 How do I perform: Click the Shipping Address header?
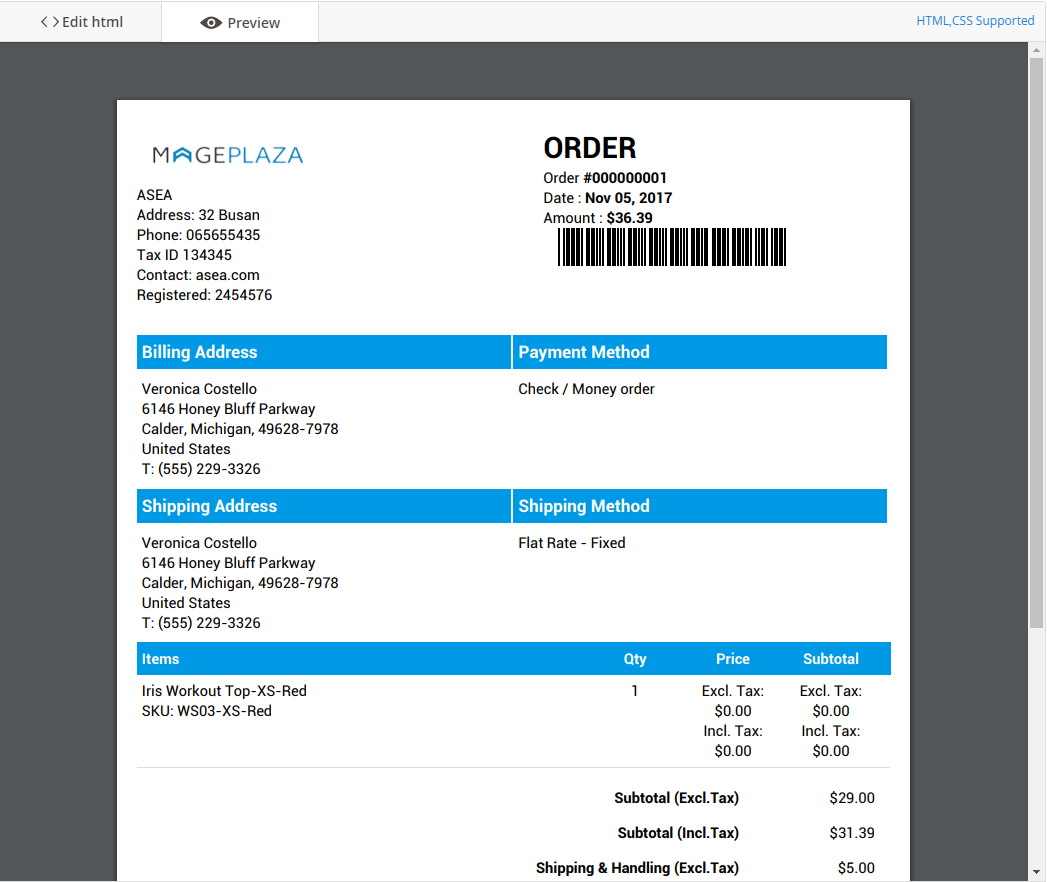pyautogui.click(x=209, y=506)
